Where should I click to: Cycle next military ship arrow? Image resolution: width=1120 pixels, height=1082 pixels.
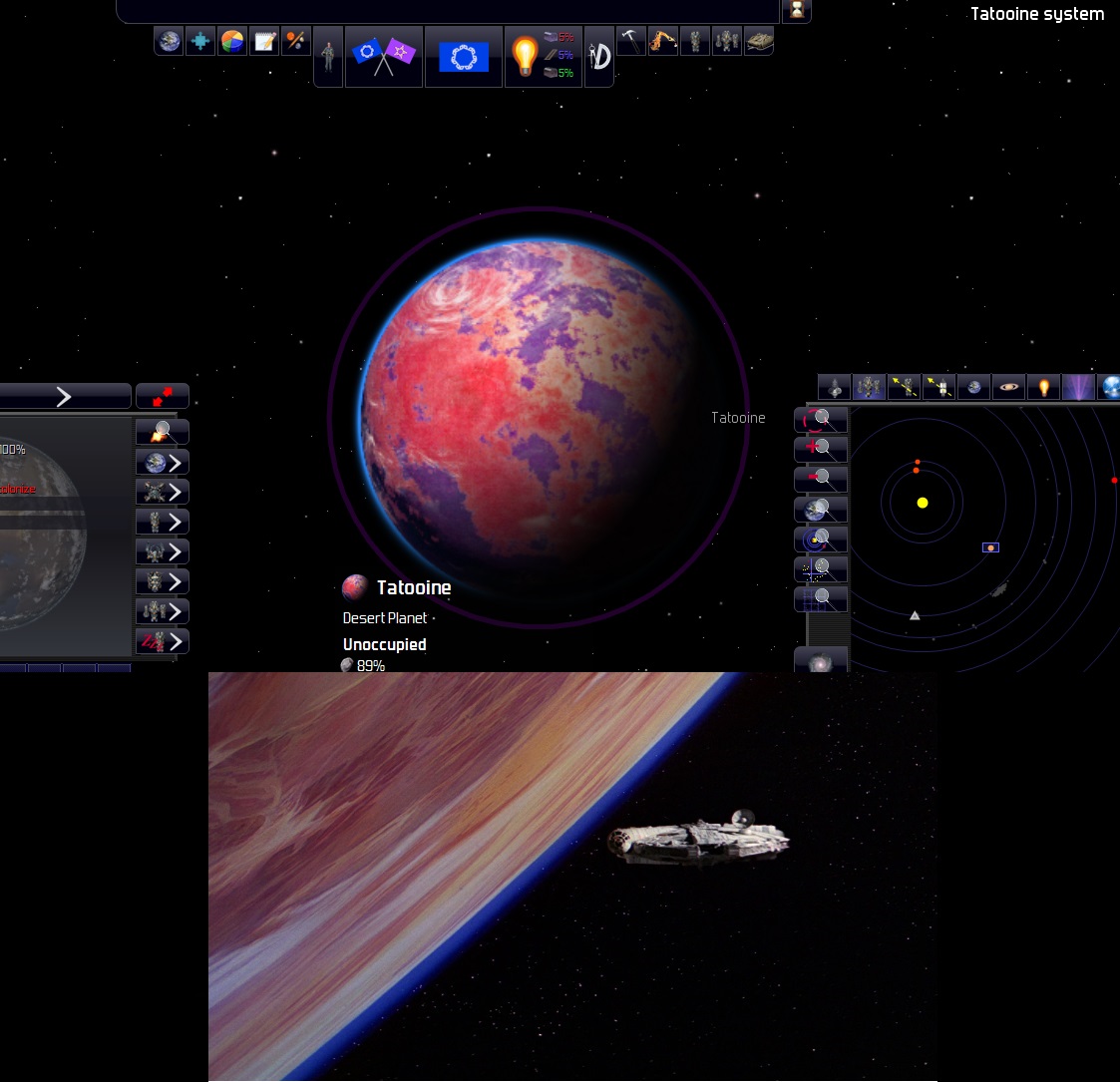click(x=163, y=552)
